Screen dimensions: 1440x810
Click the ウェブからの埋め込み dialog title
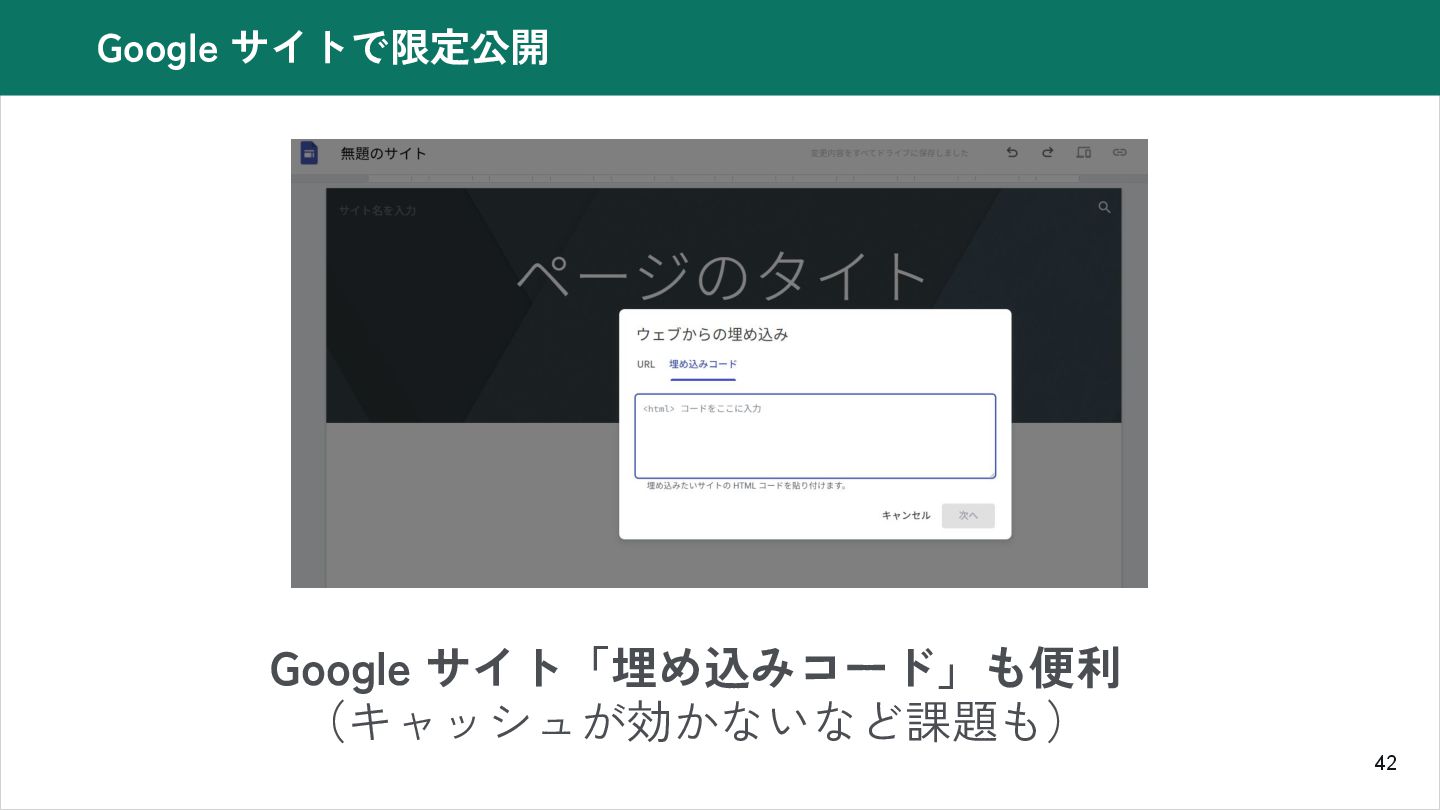coord(712,334)
